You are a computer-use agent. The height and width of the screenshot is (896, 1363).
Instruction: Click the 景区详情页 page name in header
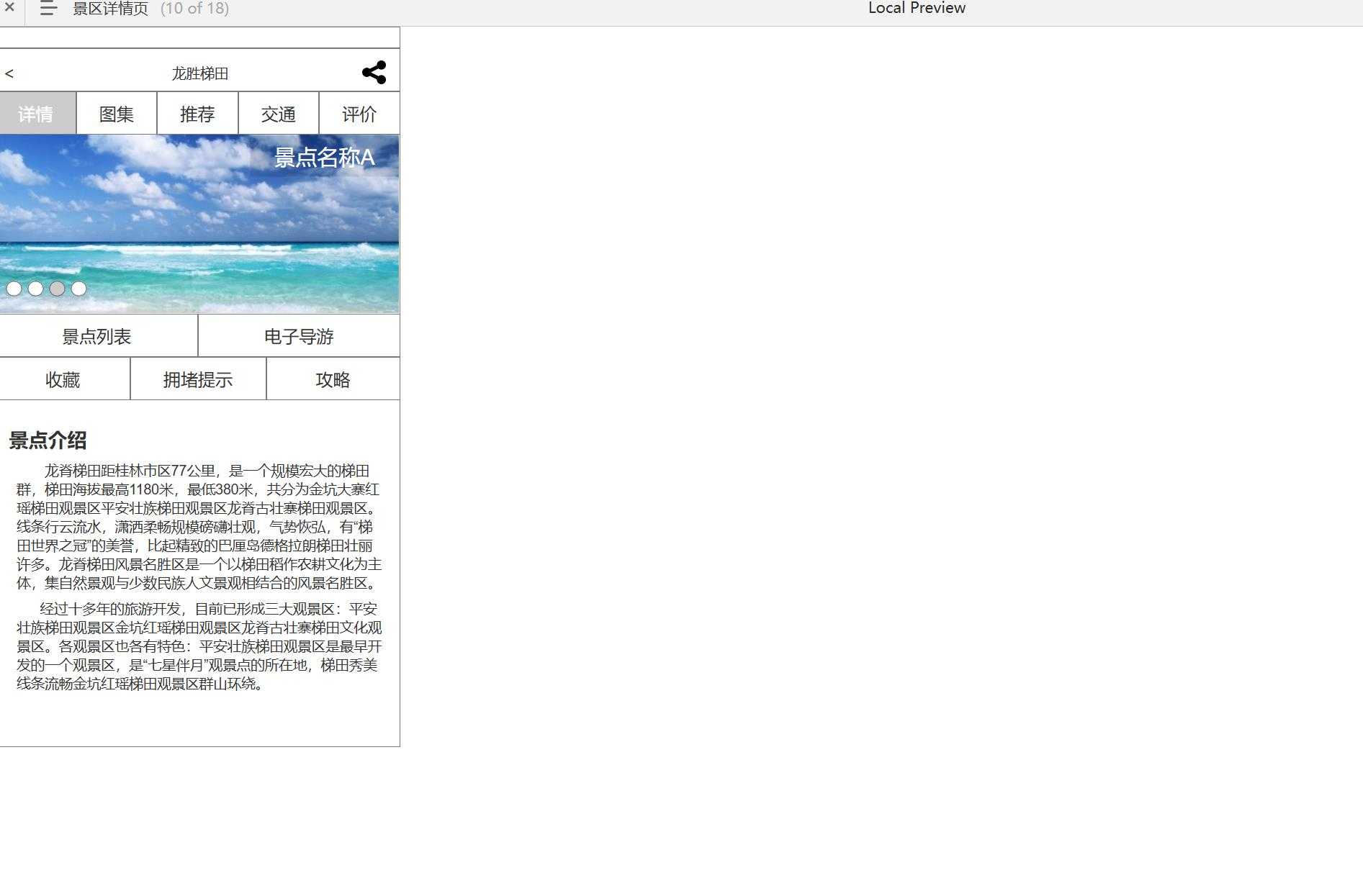[110, 9]
